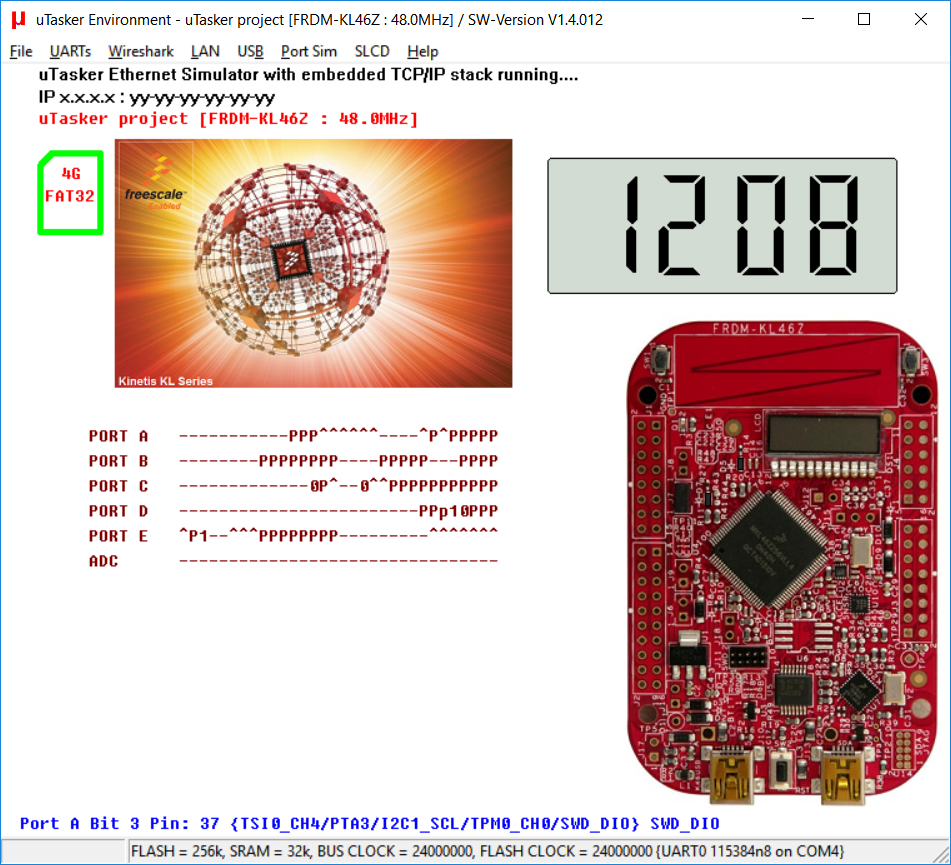Screen dimensions: 951x865
Task: Click the PORT D pin state row
Action: tap(338, 511)
